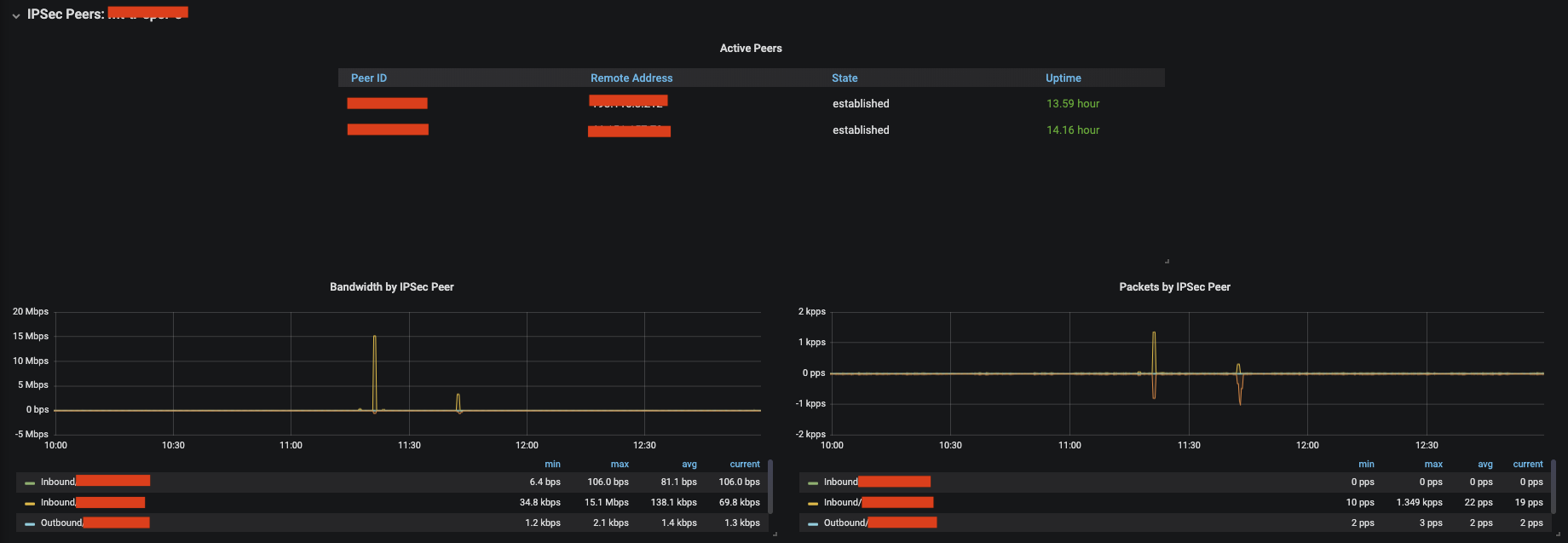Open the Packets by IPSec Peer title menu
Screen dimensions: 1568x543
(1174, 287)
